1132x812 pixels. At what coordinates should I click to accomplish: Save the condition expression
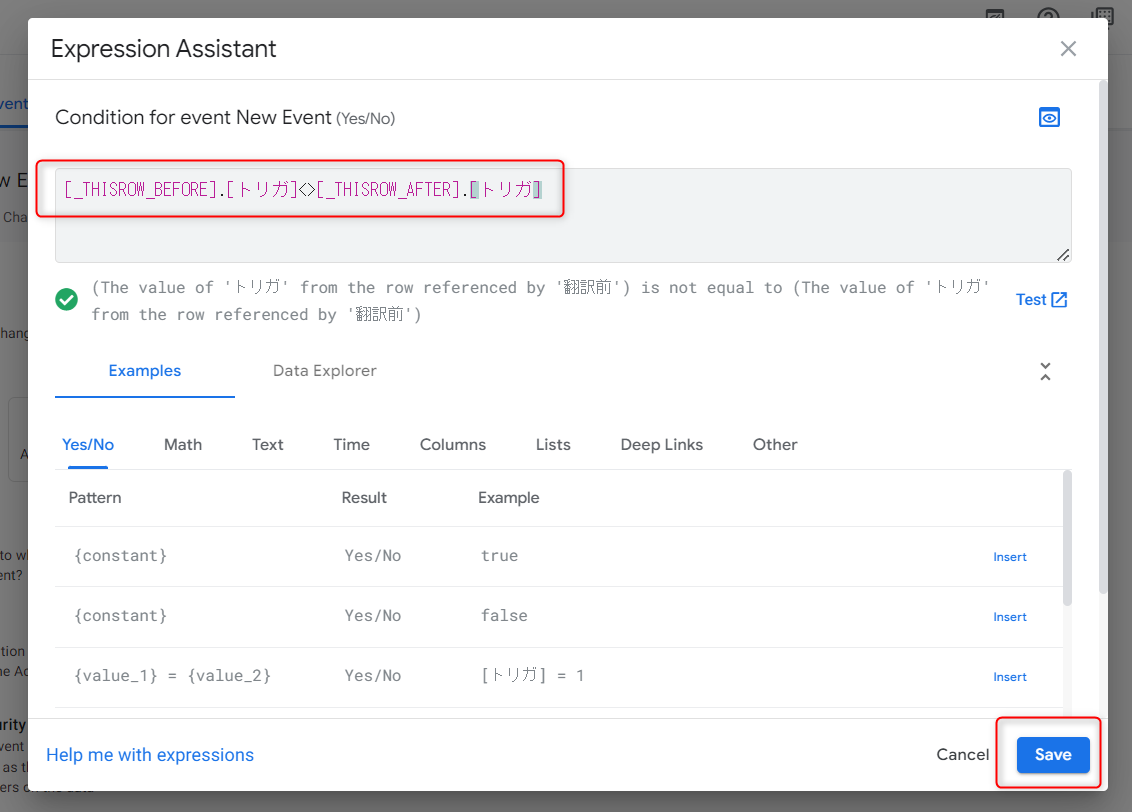(1052, 755)
